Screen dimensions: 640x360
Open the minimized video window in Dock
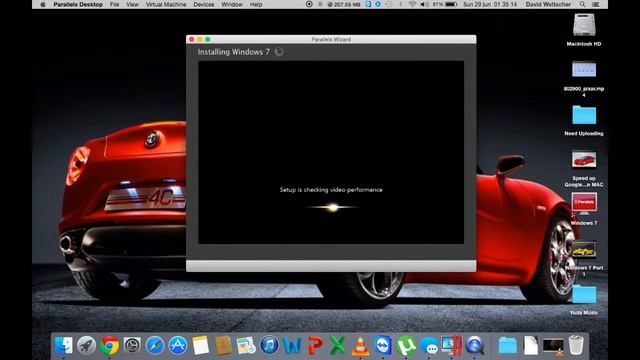pyautogui.click(x=553, y=346)
